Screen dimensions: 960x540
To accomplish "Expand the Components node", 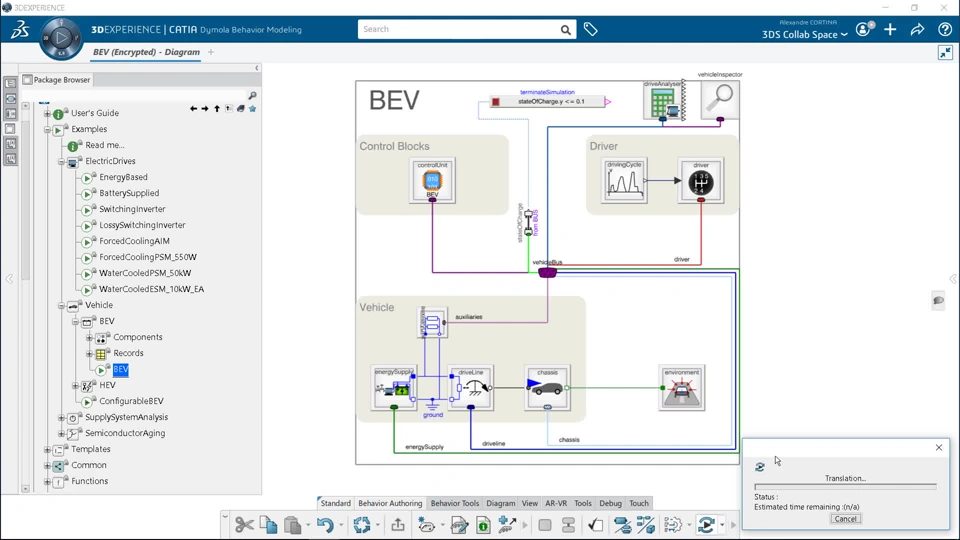I will pyautogui.click(x=89, y=337).
